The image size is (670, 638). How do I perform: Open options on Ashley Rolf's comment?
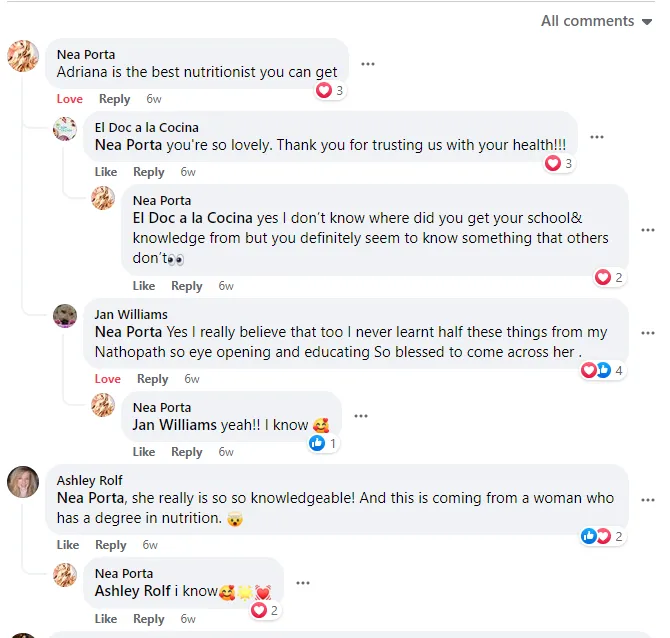tap(647, 499)
